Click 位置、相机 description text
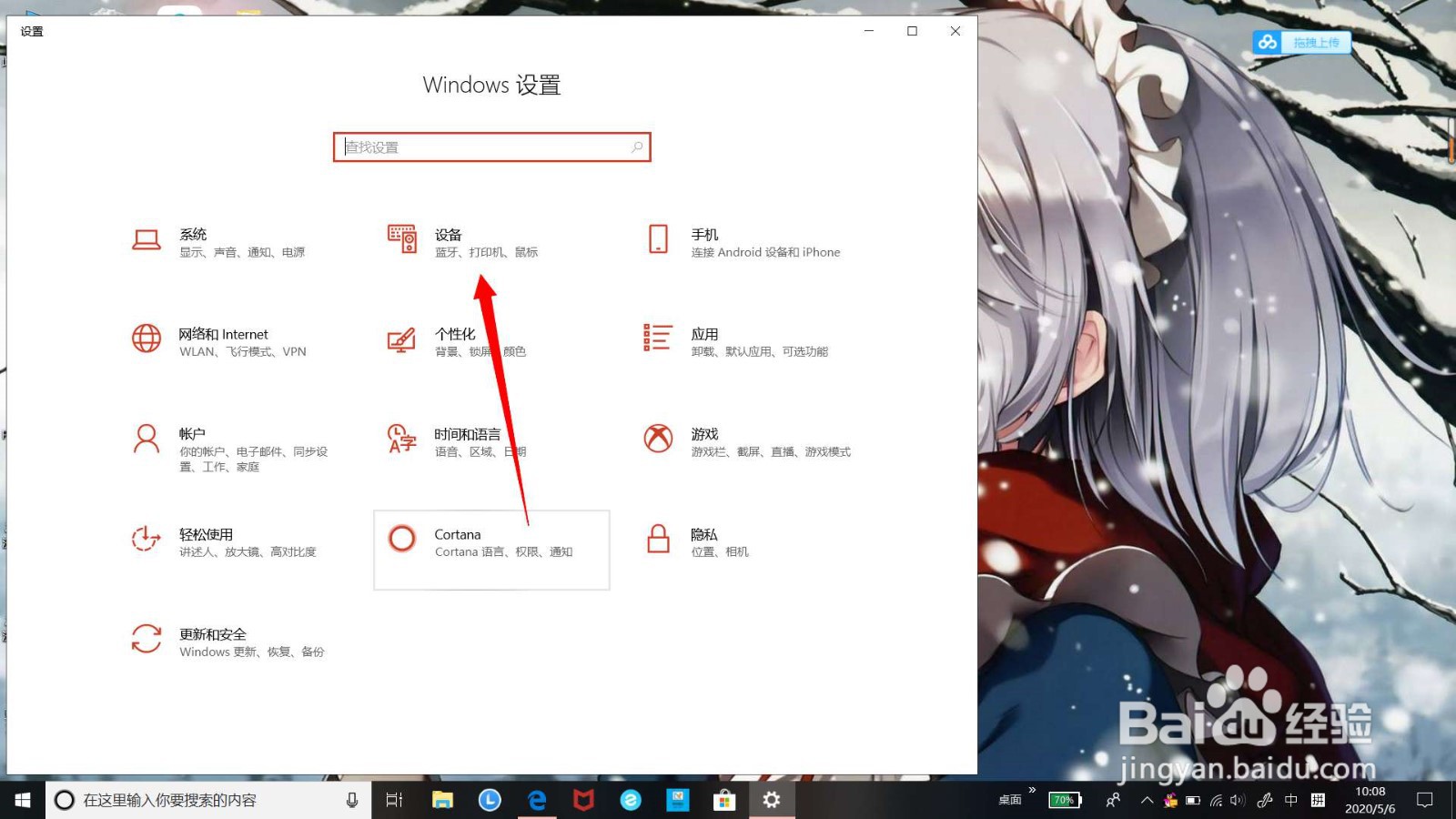 (719, 551)
